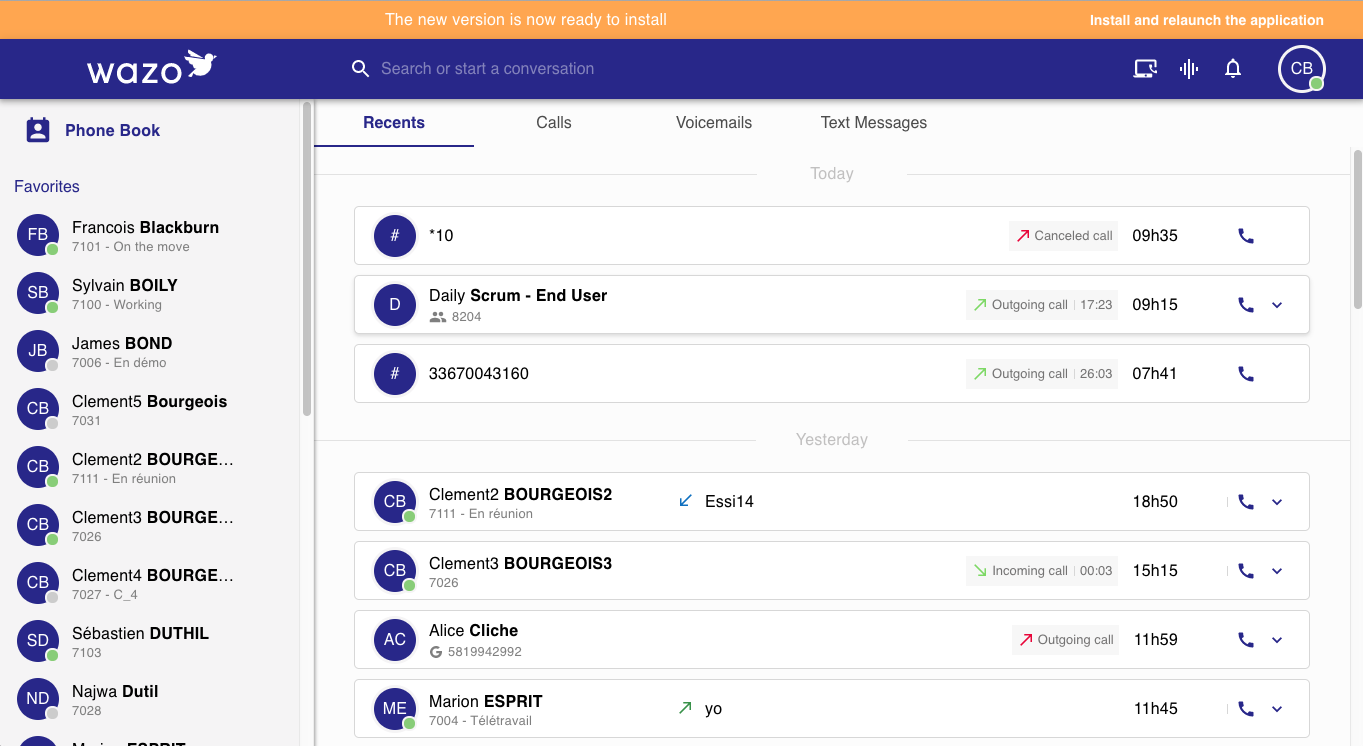
Task: Click the # avatar of 33670043160
Action: (x=395, y=374)
